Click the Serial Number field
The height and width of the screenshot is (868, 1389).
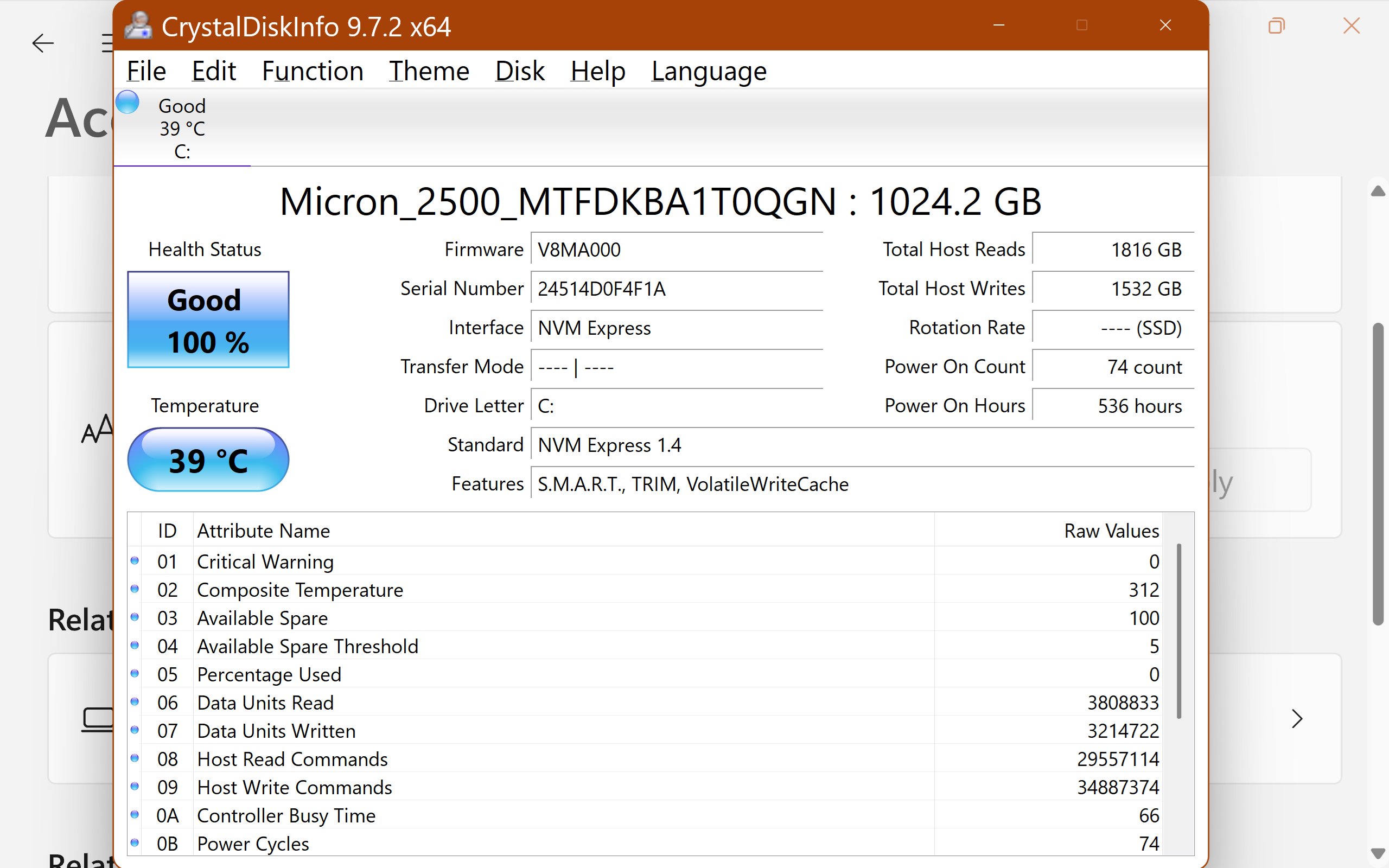[676, 289]
